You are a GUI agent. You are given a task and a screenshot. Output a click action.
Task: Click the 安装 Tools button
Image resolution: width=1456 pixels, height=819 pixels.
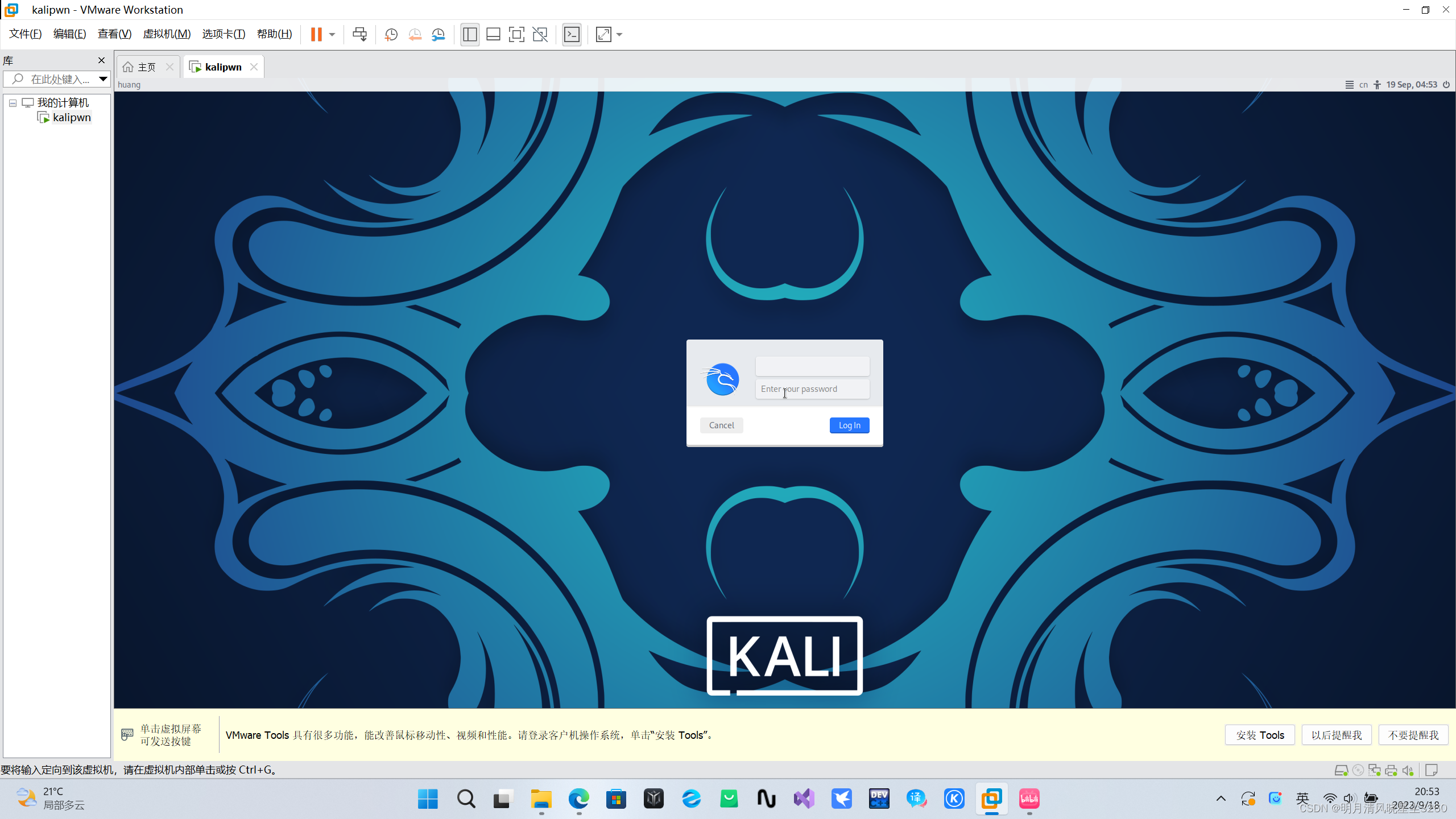tap(1260, 735)
